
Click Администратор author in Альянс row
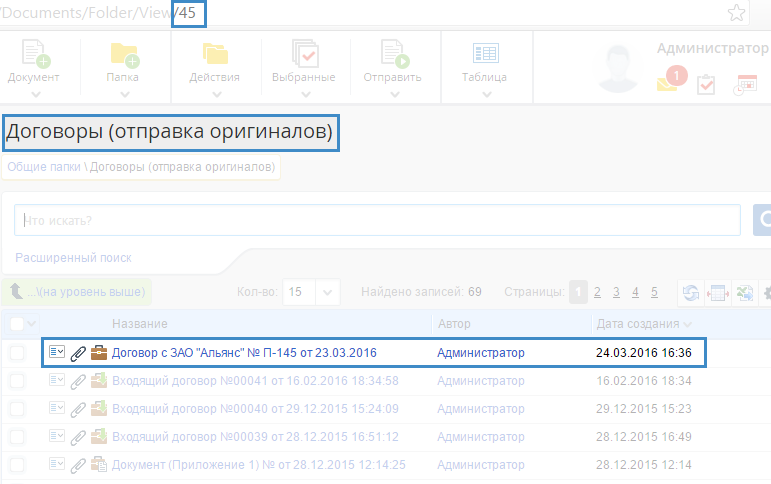click(x=481, y=353)
